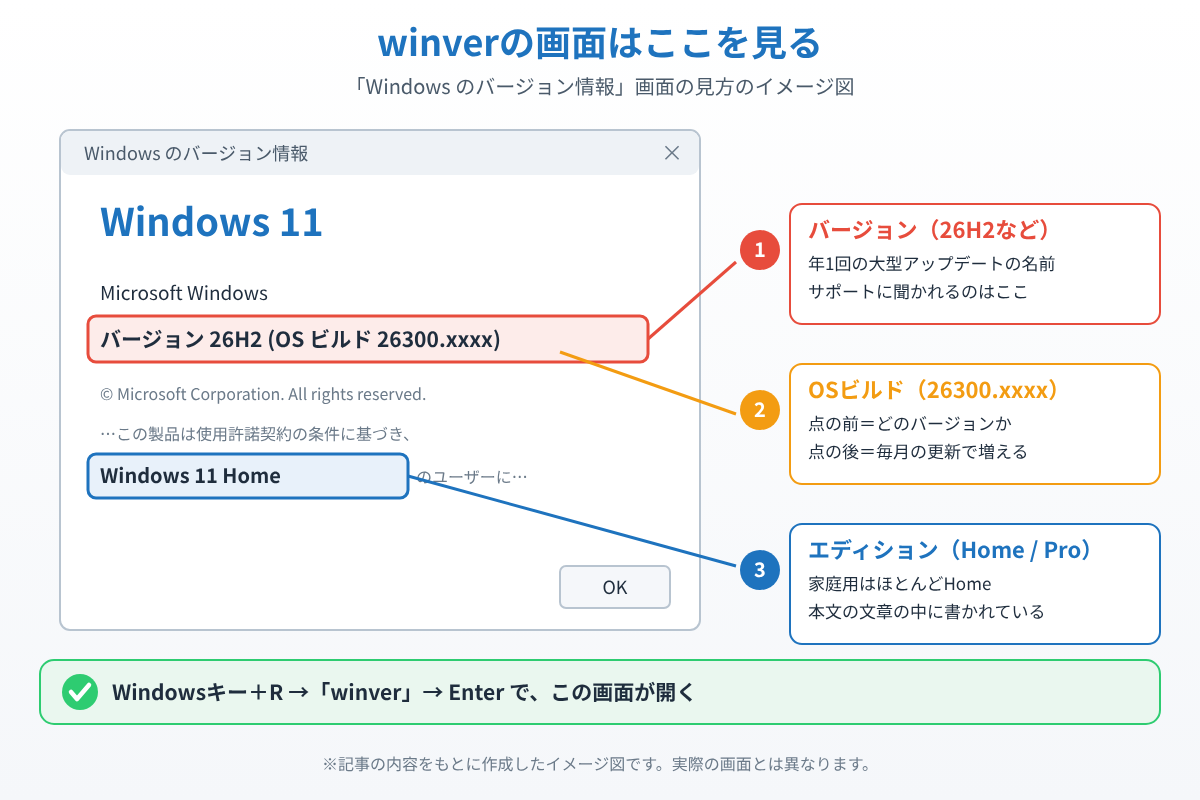Click the line '本文の文章の中に書かれている'
1200x800 pixels.
(x=926, y=612)
